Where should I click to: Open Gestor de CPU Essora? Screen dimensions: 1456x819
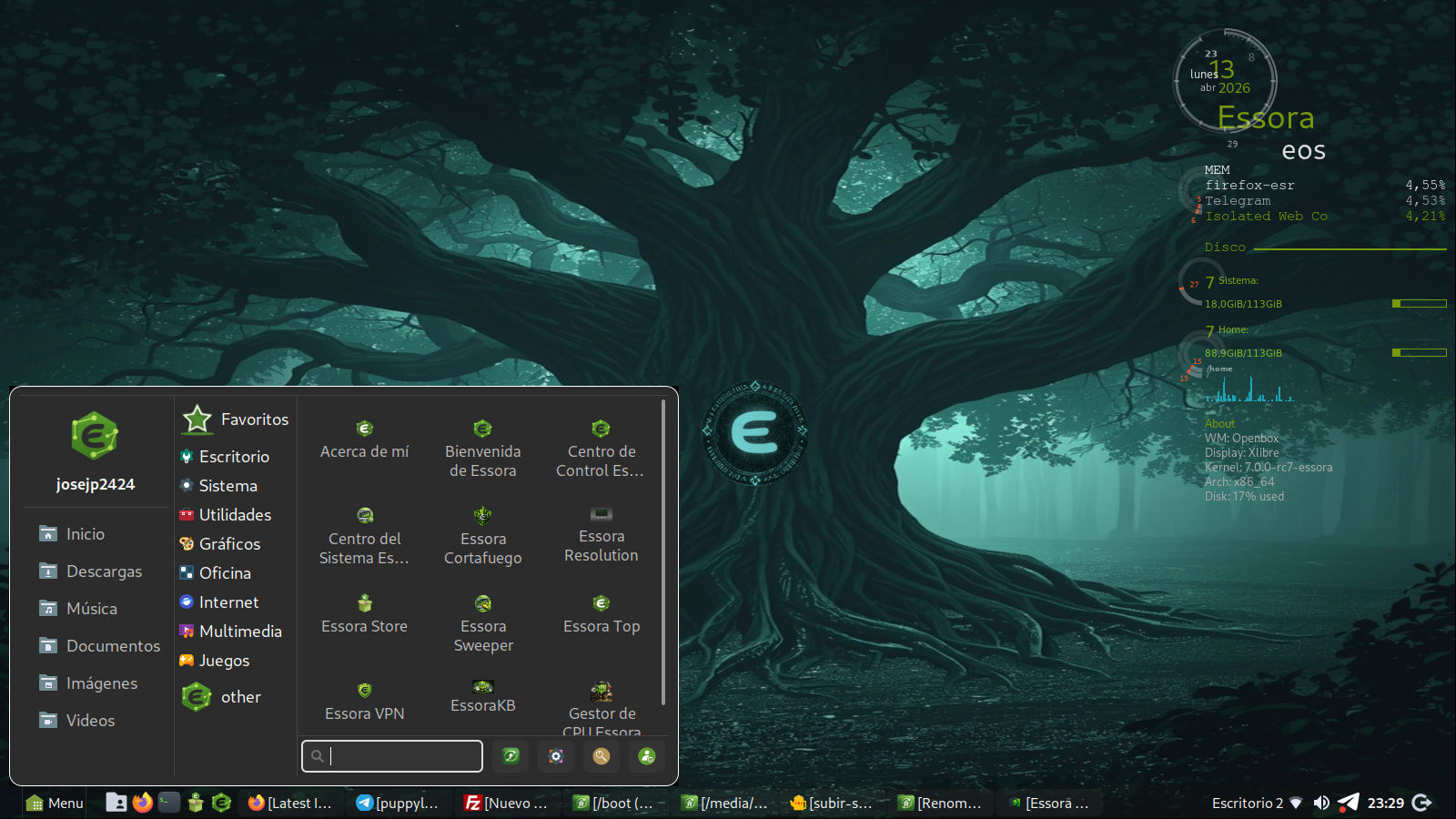(x=601, y=710)
